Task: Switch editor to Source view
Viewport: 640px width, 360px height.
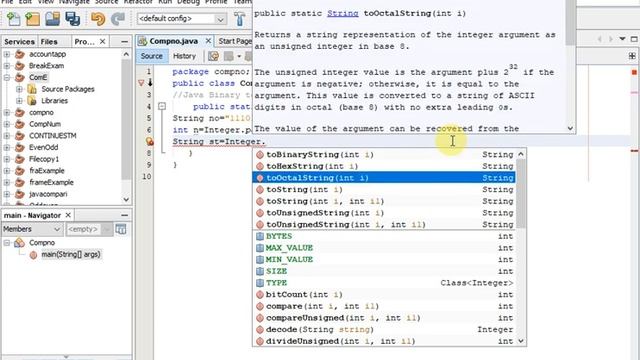Action: click(151, 56)
